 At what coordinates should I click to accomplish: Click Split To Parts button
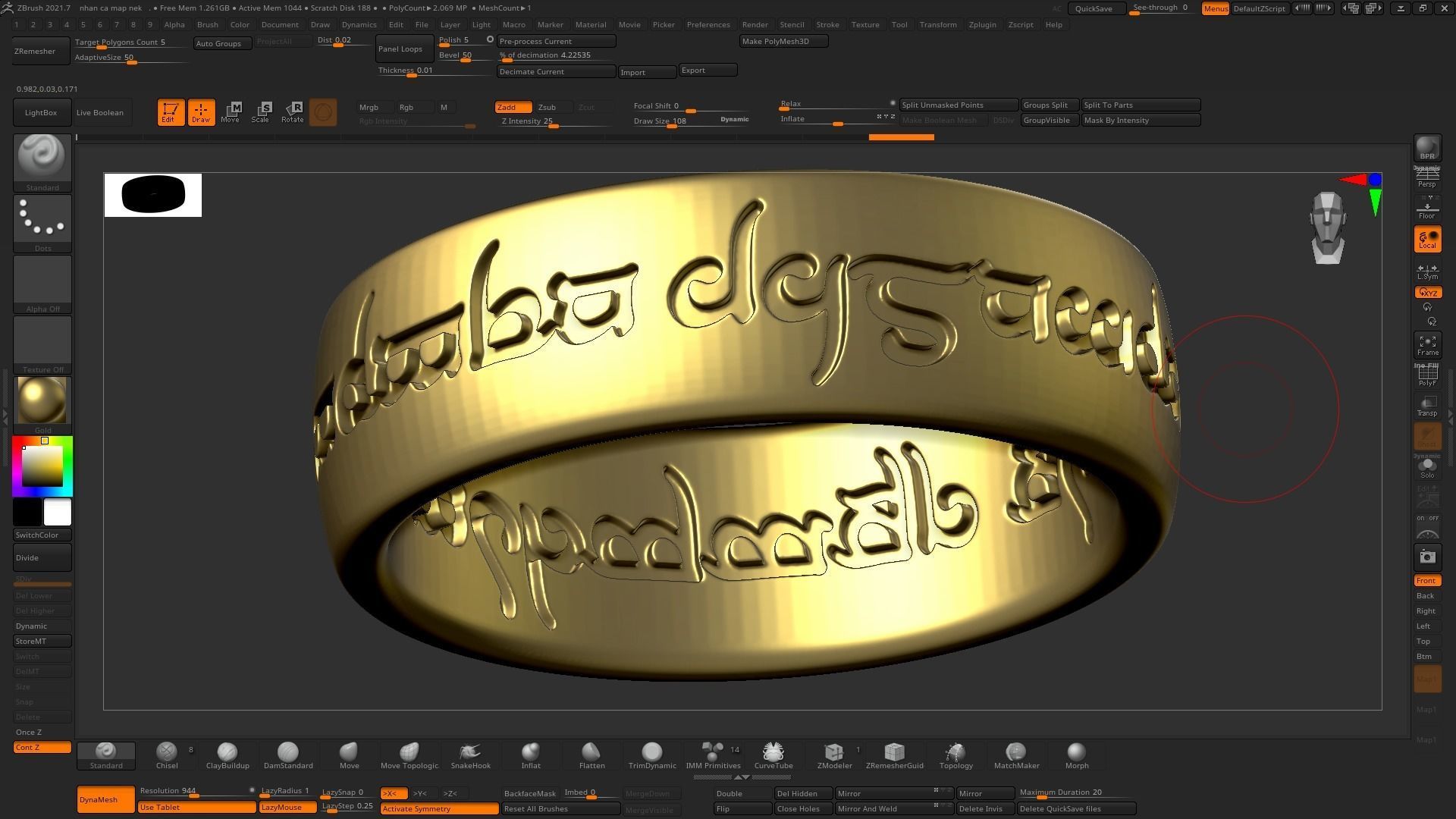[x=1141, y=105]
